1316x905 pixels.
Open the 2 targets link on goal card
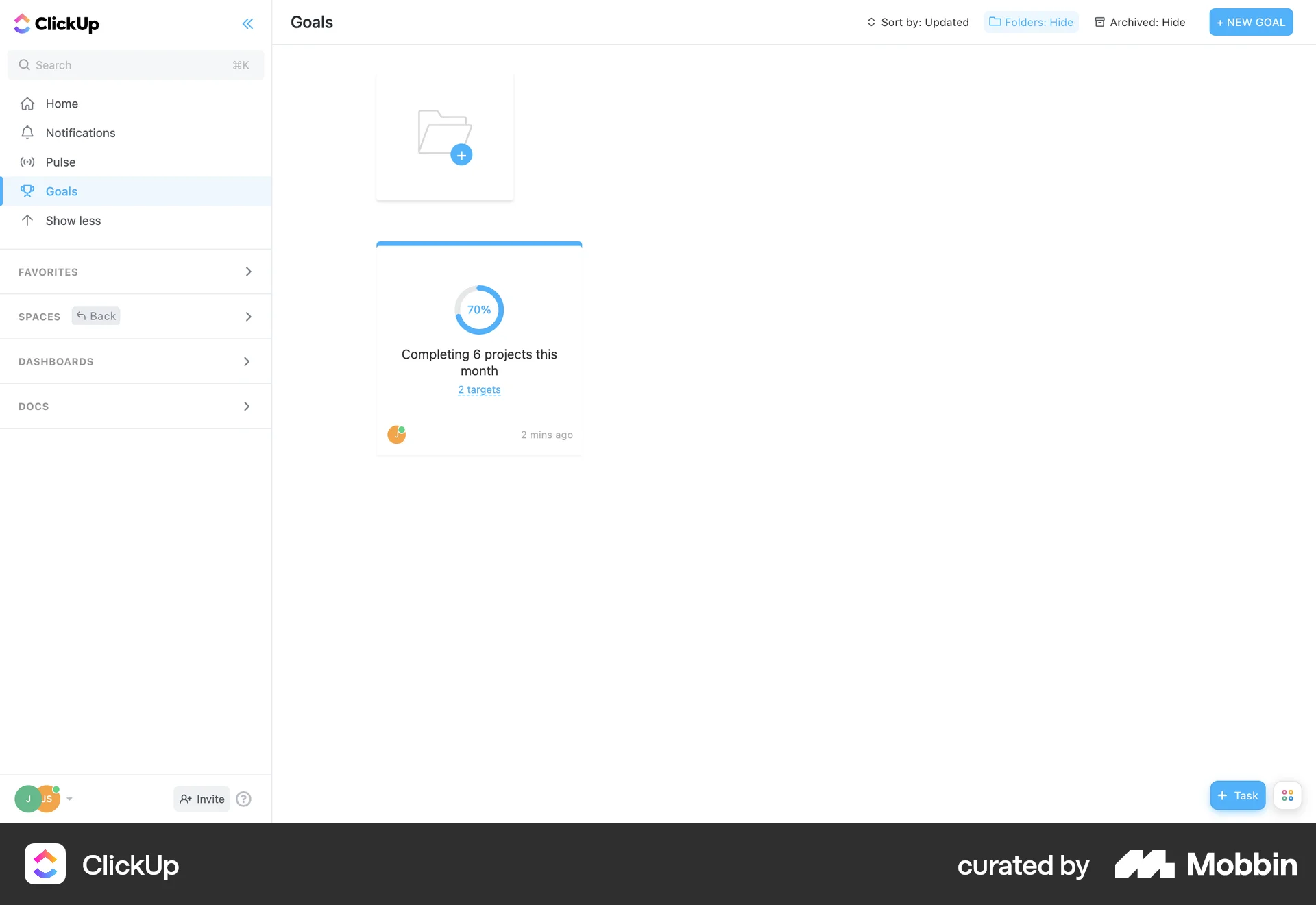pos(478,389)
